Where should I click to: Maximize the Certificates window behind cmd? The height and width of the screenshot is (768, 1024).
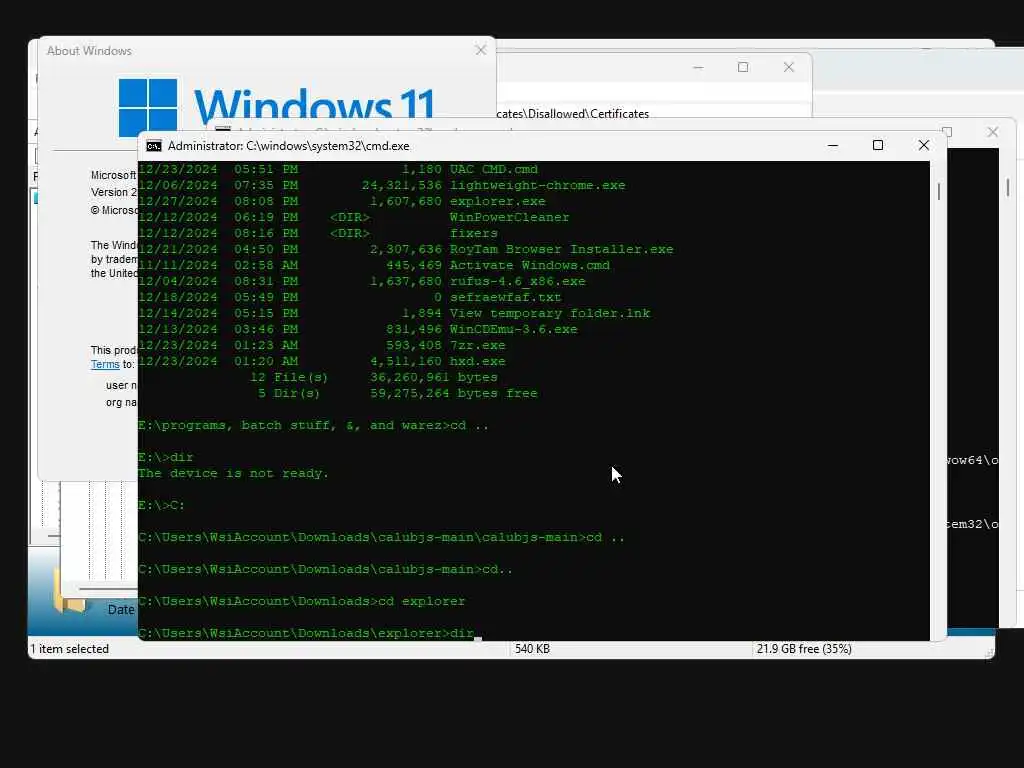click(x=743, y=67)
